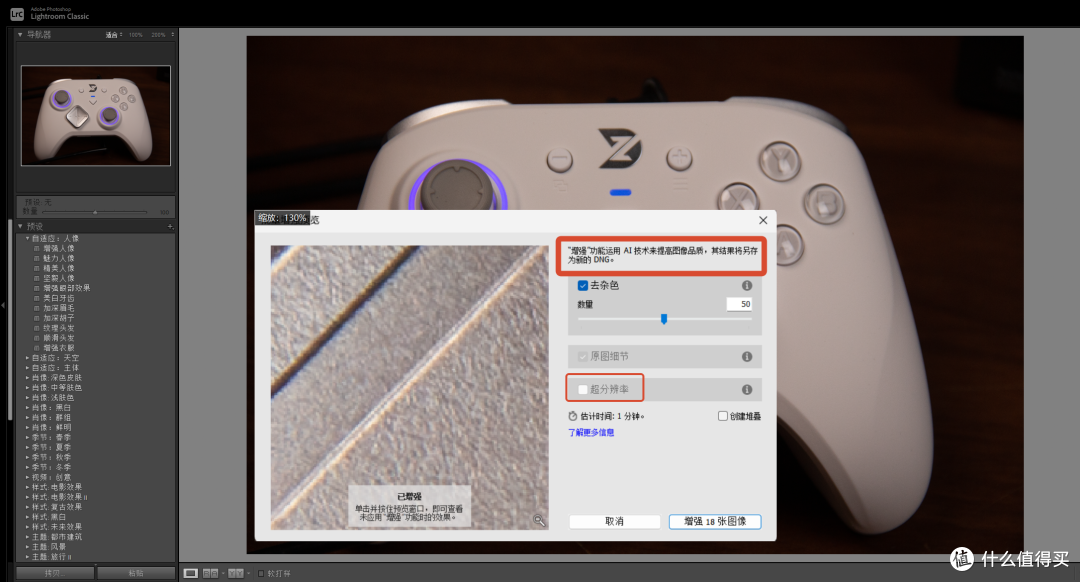
Task: Select 100% zoom option in navigator
Action: (x=136, y=34)
